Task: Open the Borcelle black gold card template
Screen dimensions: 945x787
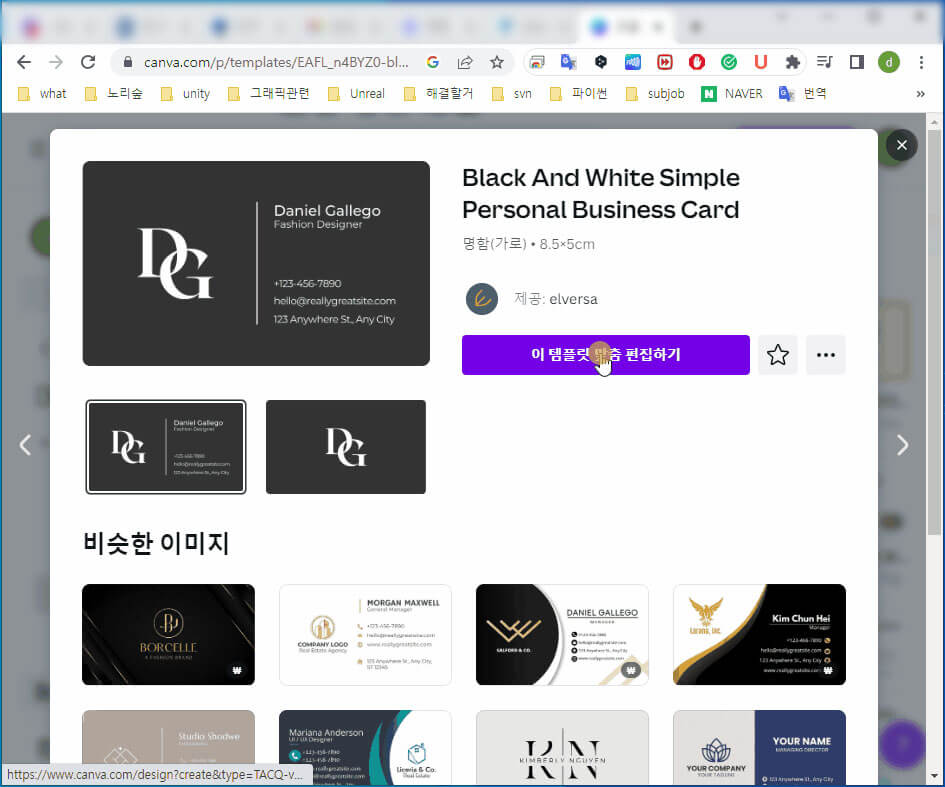Action: pos(168,635)
